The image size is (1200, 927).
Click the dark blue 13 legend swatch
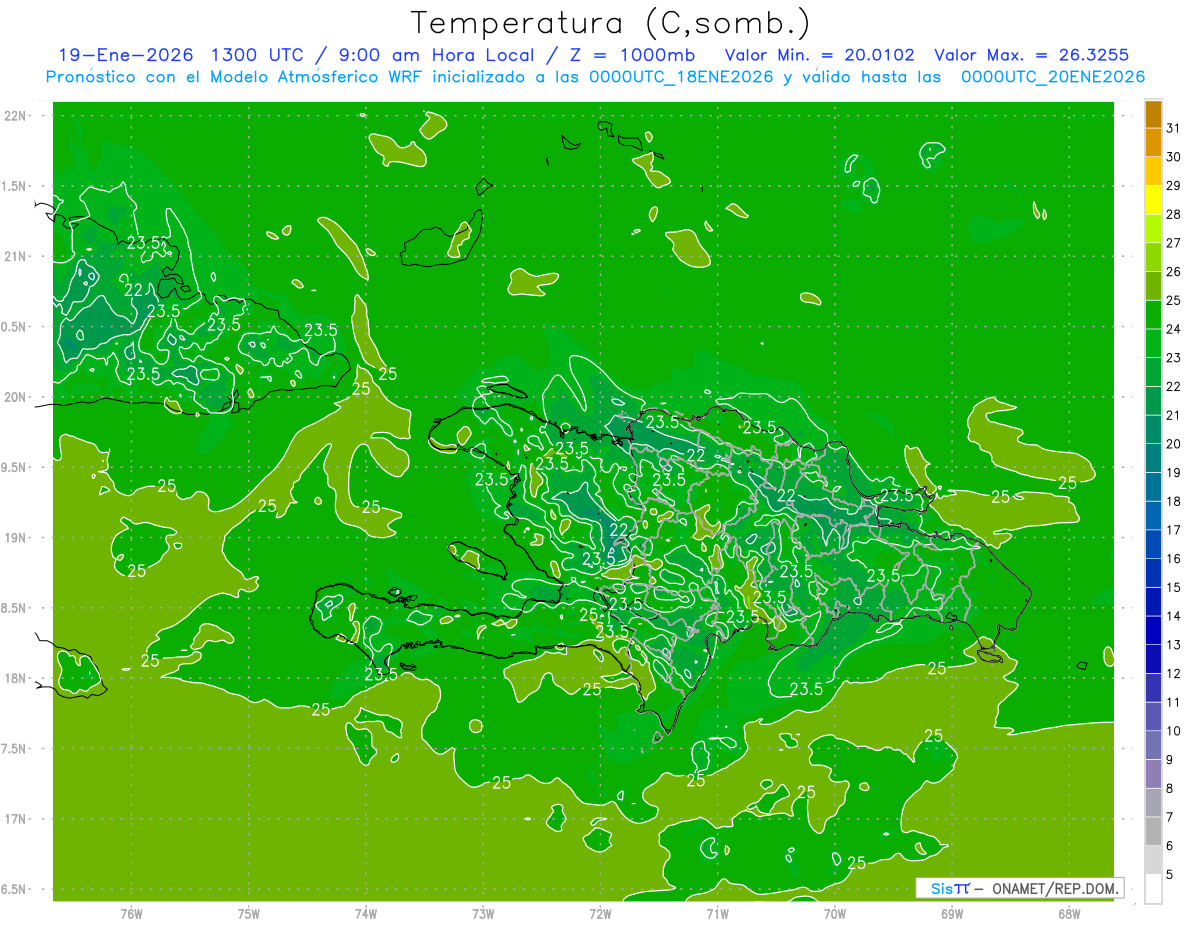(x=1153, y=630)
